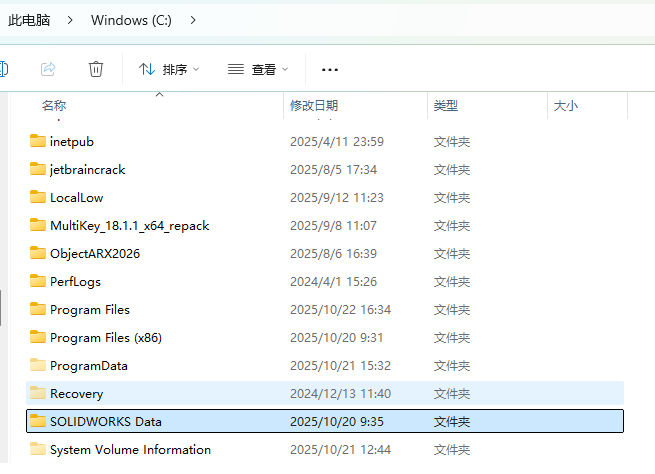Select the Program Files (x86) folder icon

[38, 337]
